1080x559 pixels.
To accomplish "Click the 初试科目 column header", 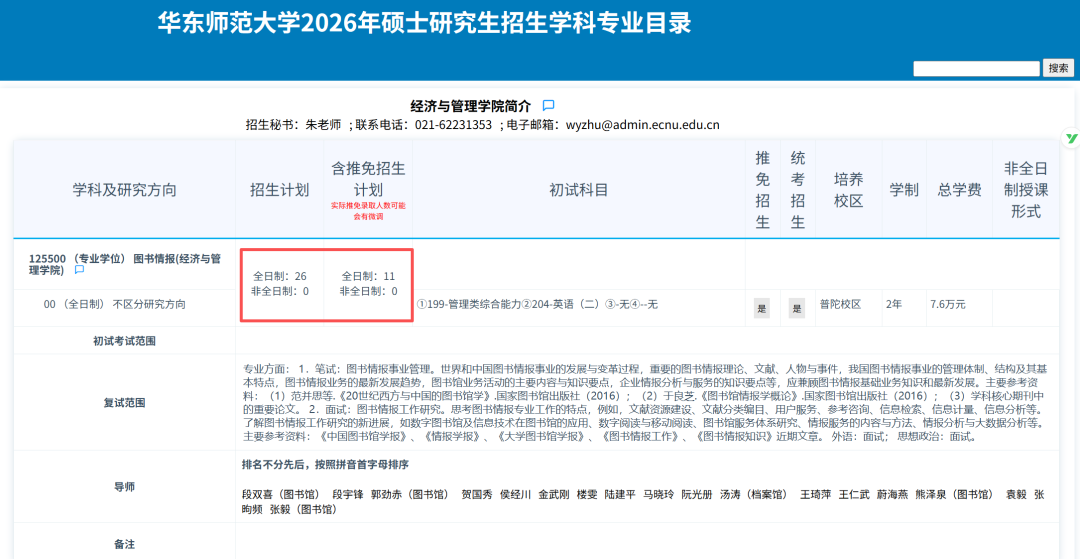I will point(579,190).
